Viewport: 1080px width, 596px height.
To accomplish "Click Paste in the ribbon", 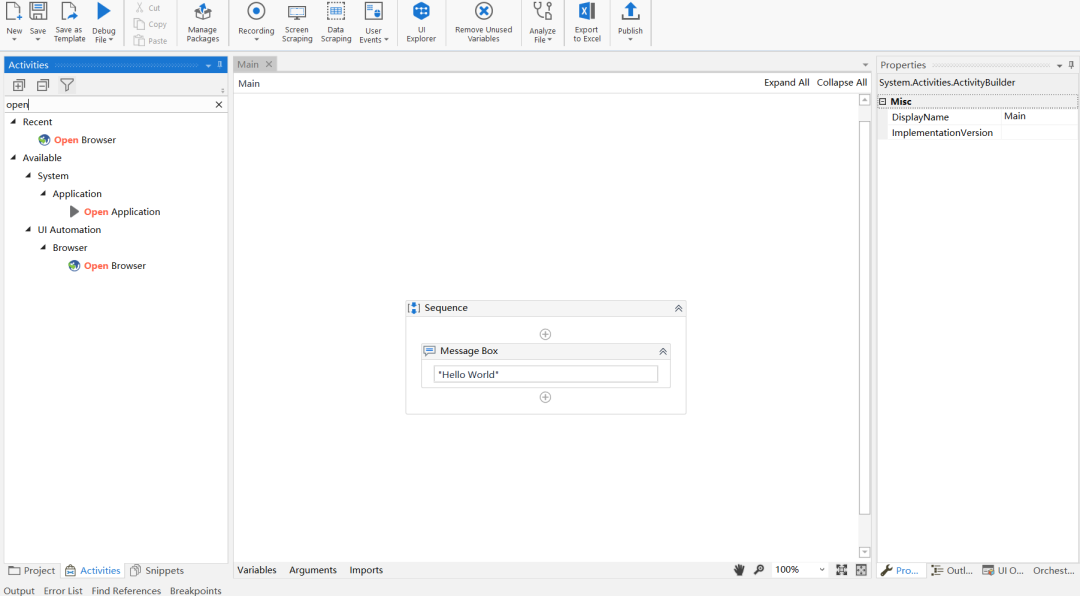I will click(x=150, y=41).
